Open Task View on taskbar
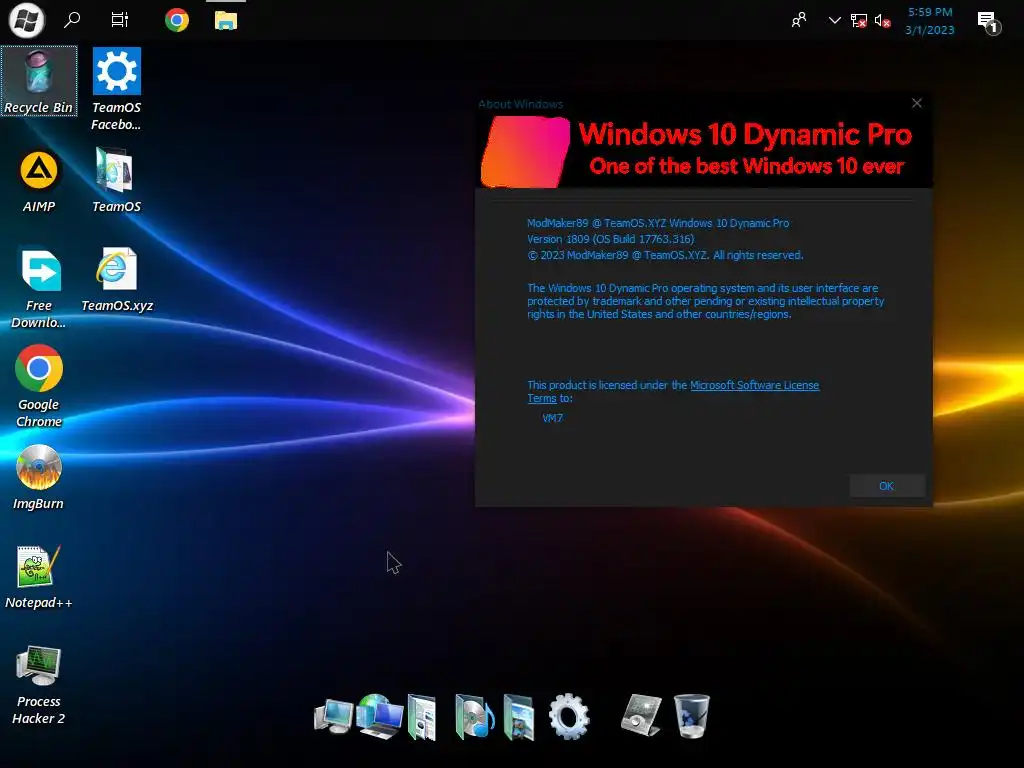The height and width of the screenshot is (768, 1024). 120,20
